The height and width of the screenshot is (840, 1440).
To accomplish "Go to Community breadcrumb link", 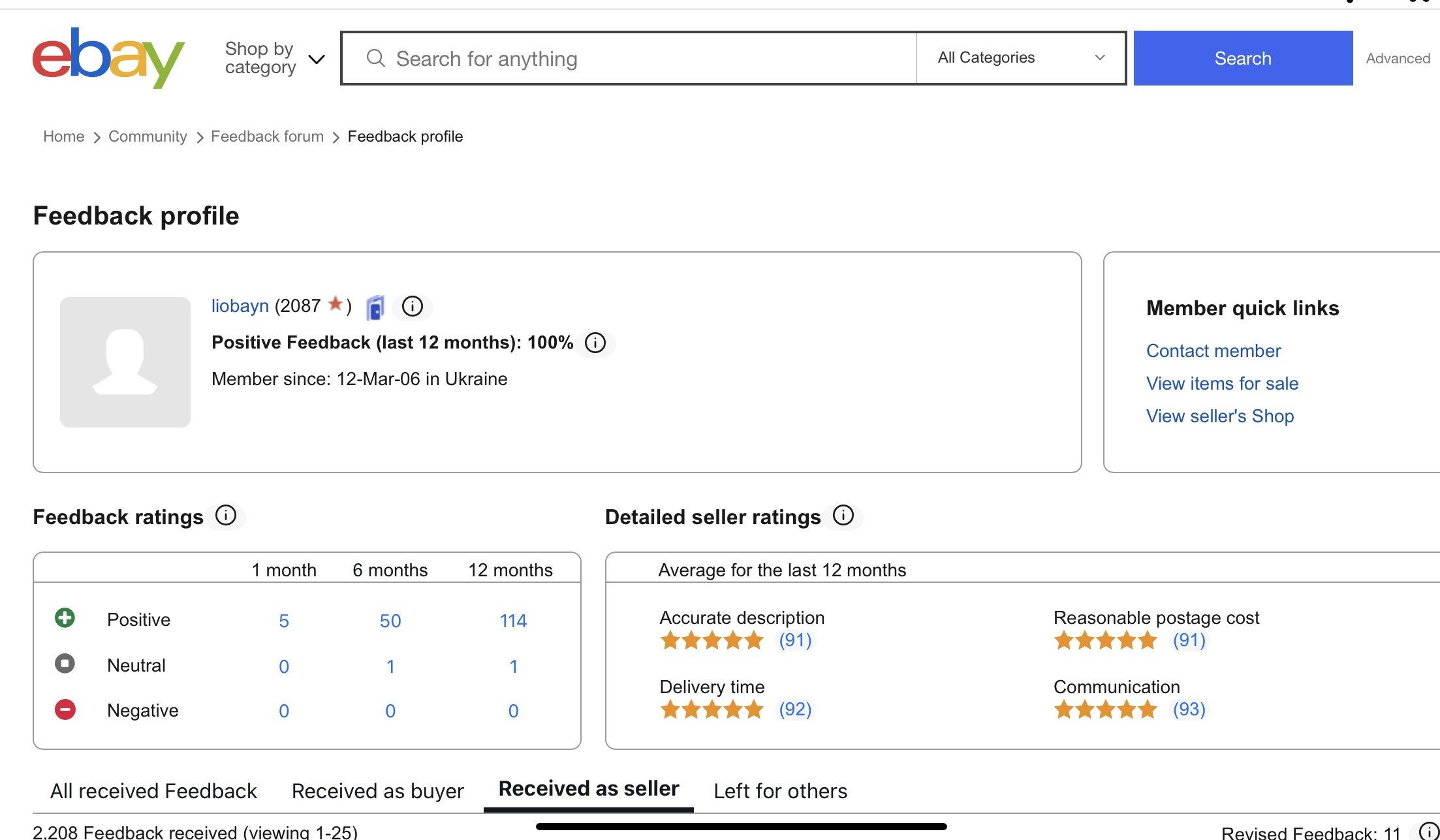I will [148, 136].
